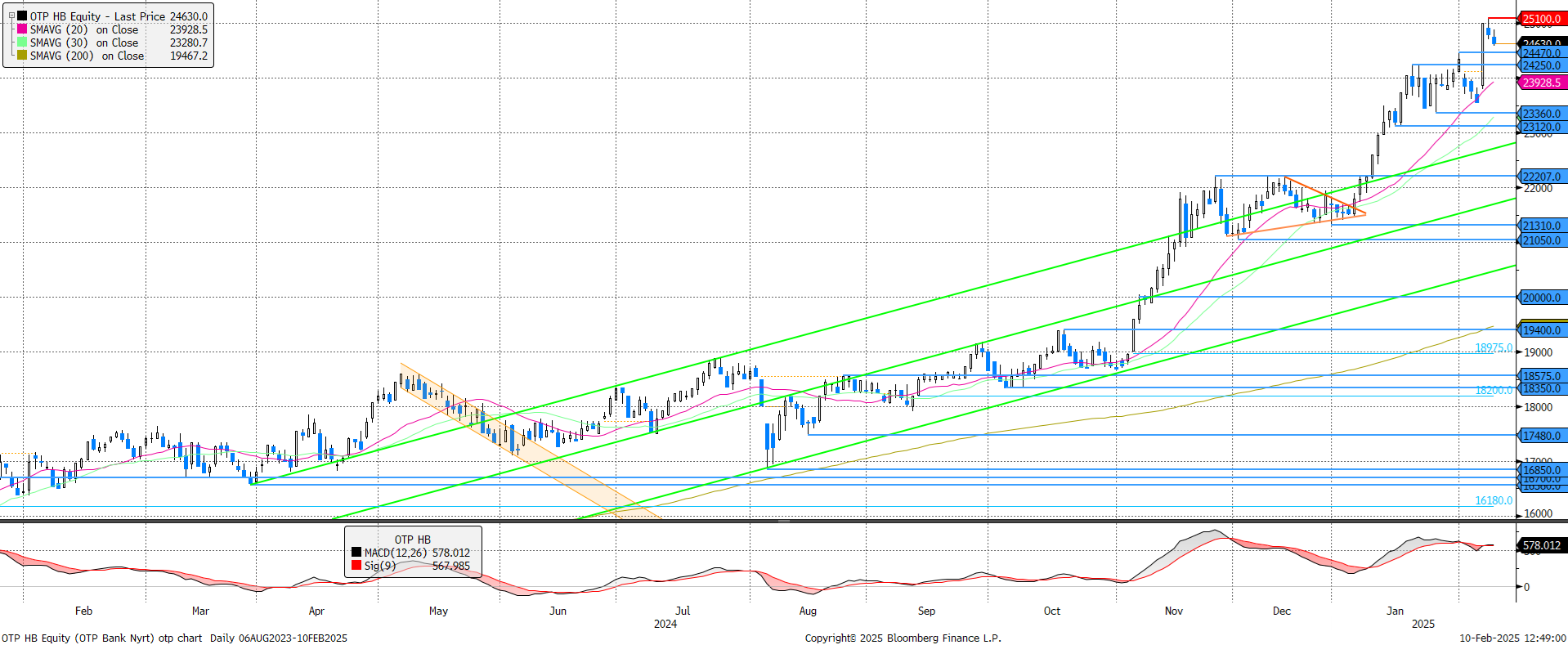This screenshot has width=1568, height=645.
Task: Click the 18575.0 price level tag
Action: coord(1541,376)
